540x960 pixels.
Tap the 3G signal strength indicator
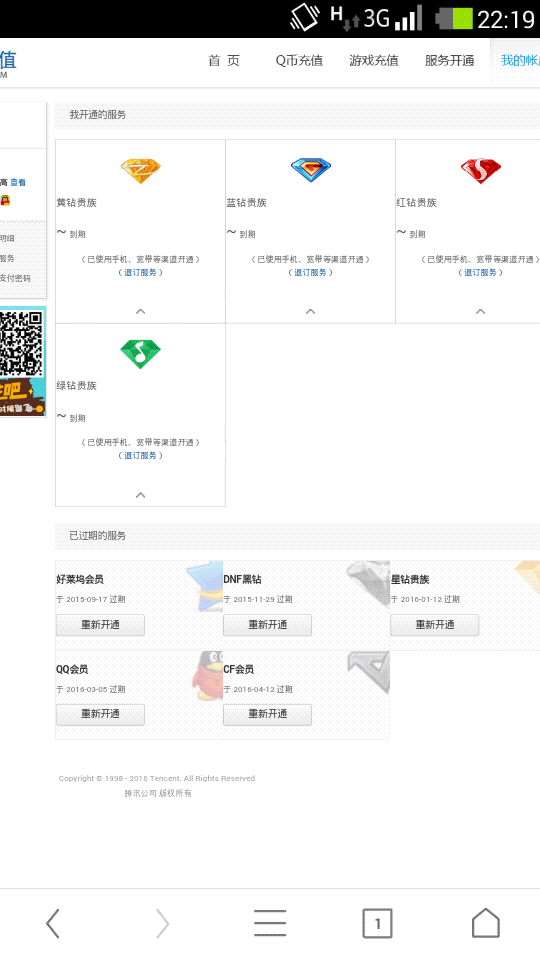point(392,18)
